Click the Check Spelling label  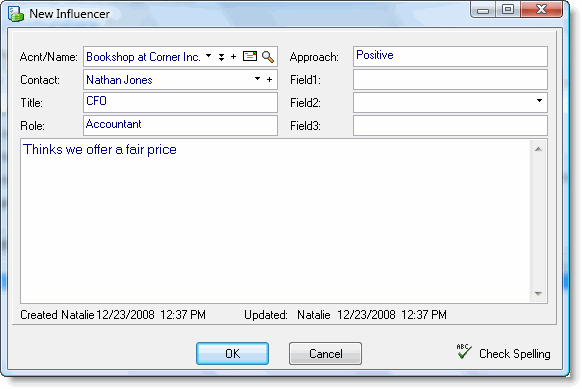coord(514,354)
